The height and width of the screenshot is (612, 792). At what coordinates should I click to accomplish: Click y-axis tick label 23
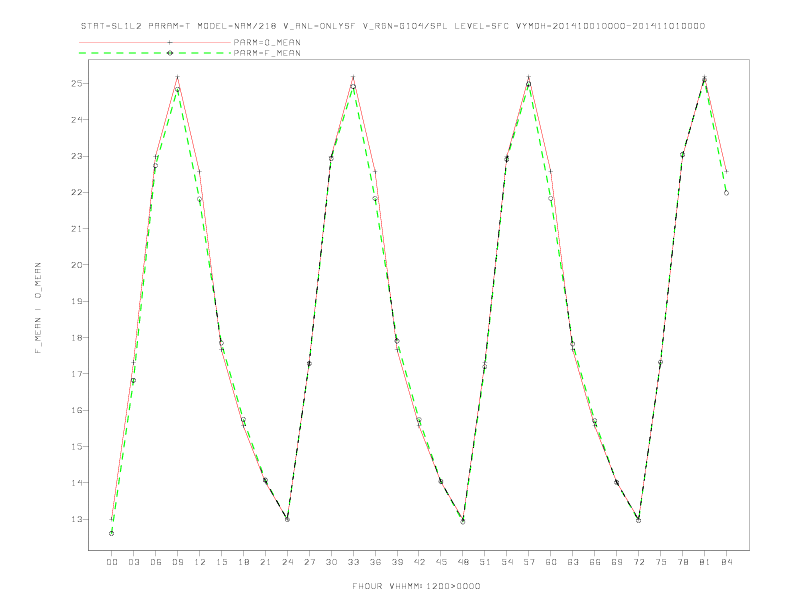pos(76,156)
